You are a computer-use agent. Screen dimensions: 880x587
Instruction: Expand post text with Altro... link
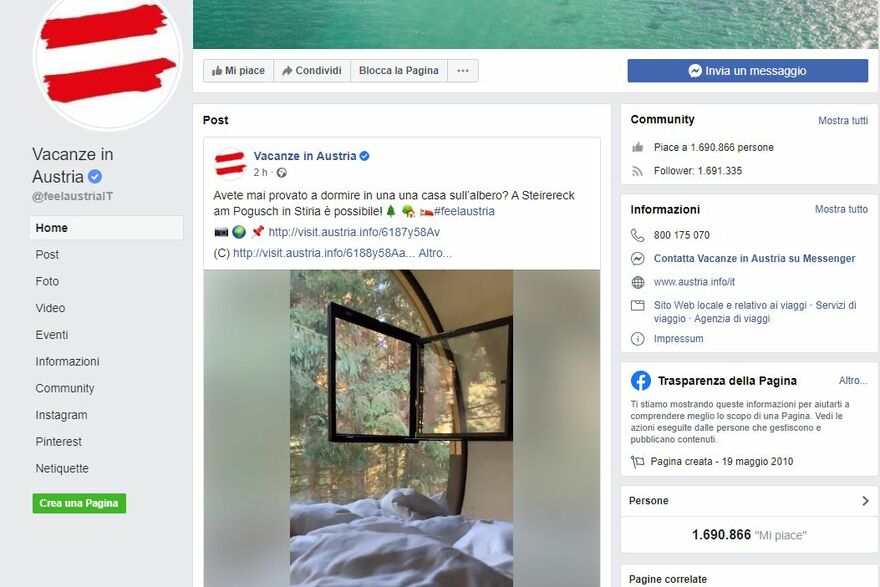pyautogui.click(x=435, y=253)
